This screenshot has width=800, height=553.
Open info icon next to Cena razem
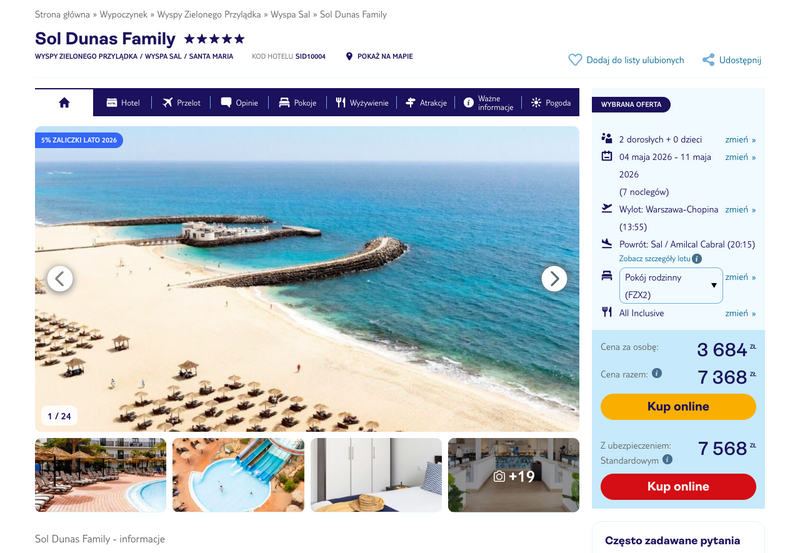[657, 373]
